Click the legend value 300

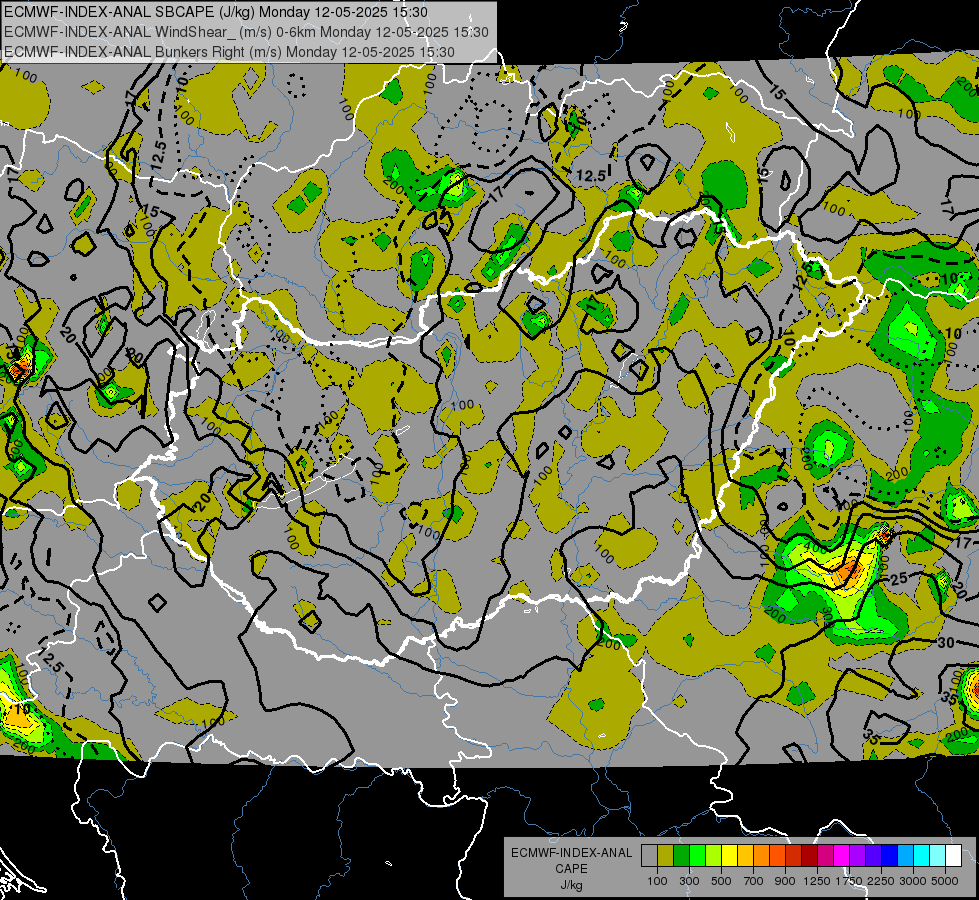[689, 881]
